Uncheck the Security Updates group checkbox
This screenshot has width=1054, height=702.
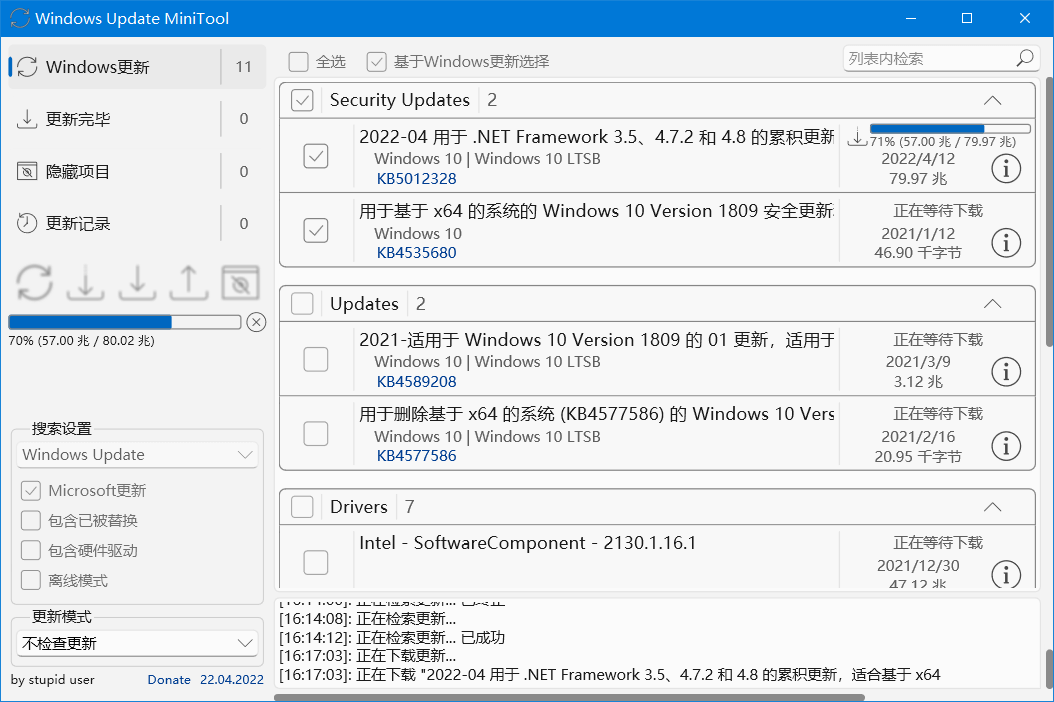[x=302, y=101]
